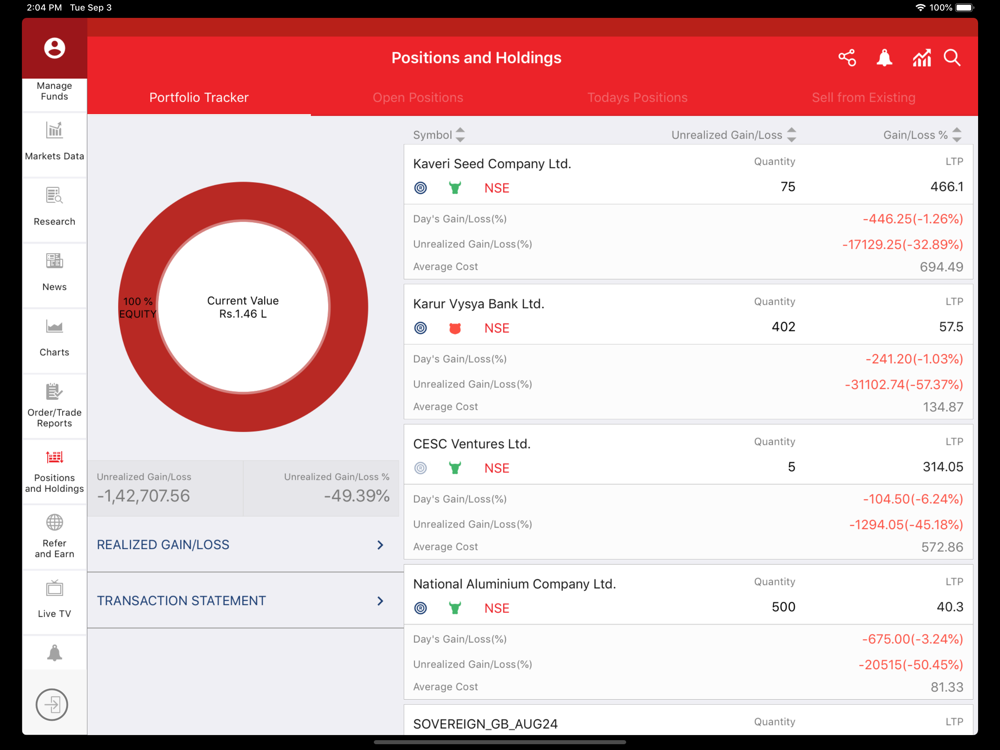Click NSE label for Karur Vysya Bank
This screenshot has height=750, width=1000.
click(496, 328)
